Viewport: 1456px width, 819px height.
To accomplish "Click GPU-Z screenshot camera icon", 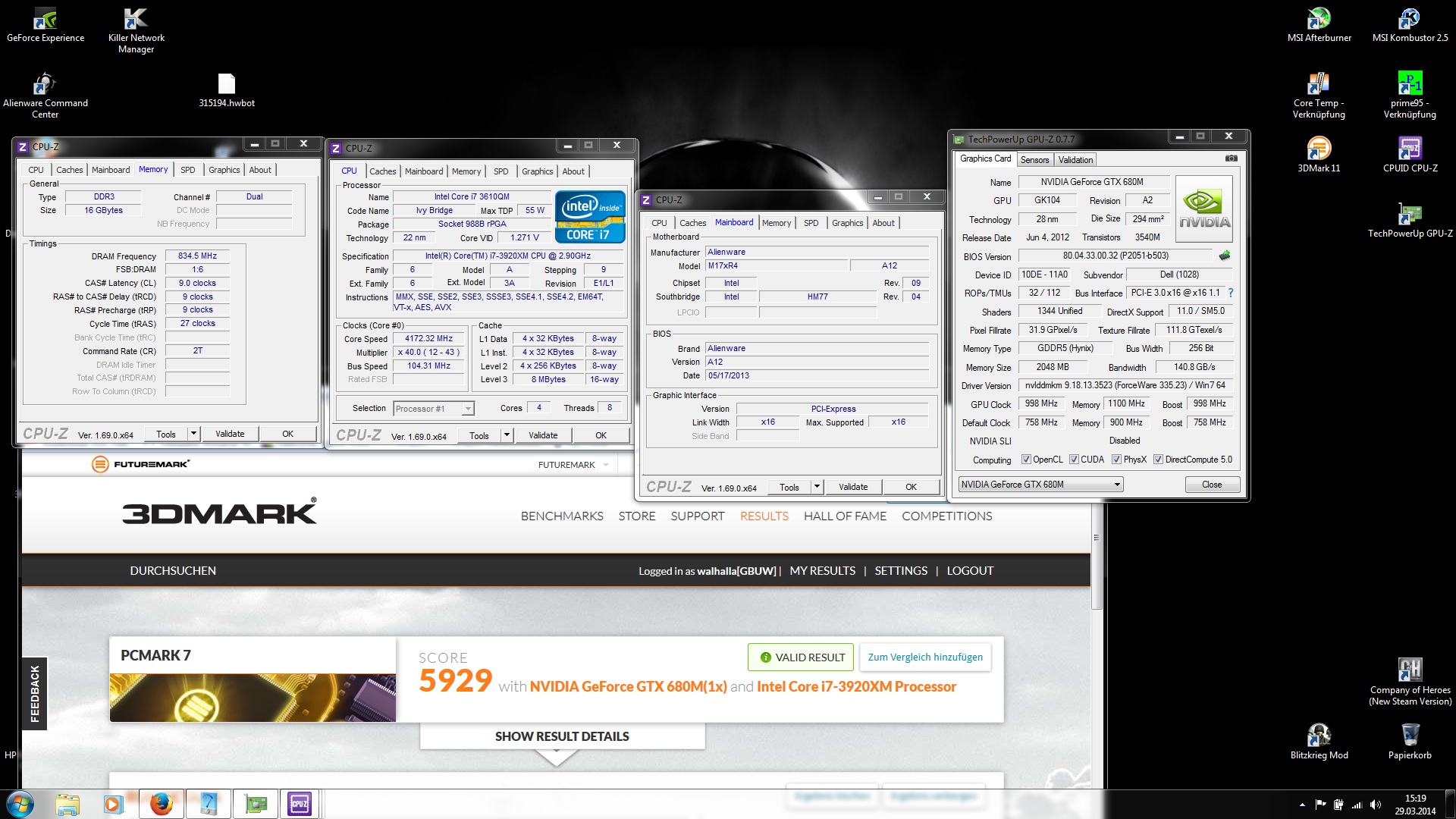I will coord(1232,158).
